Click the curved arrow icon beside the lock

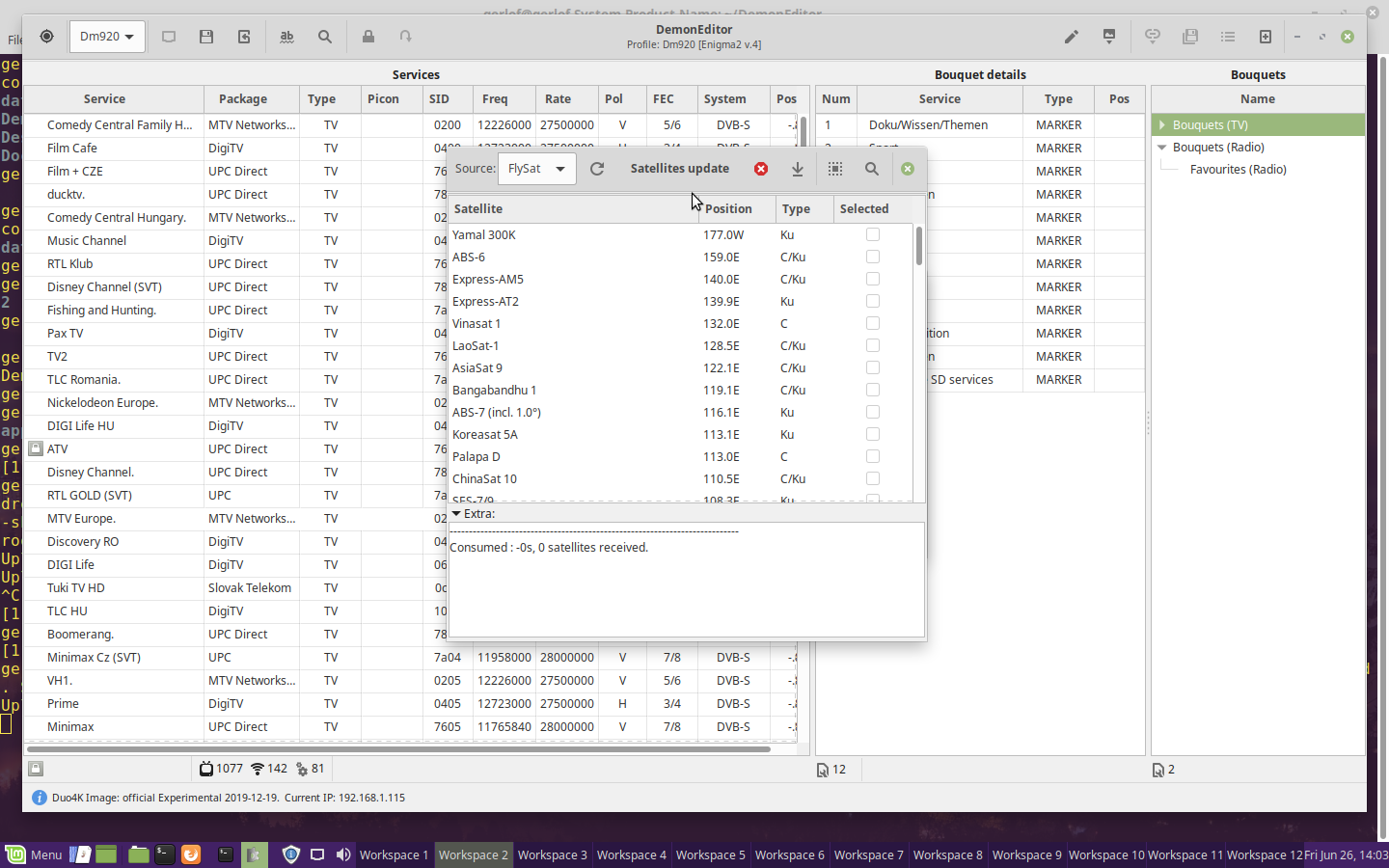(x=406, y=37)
